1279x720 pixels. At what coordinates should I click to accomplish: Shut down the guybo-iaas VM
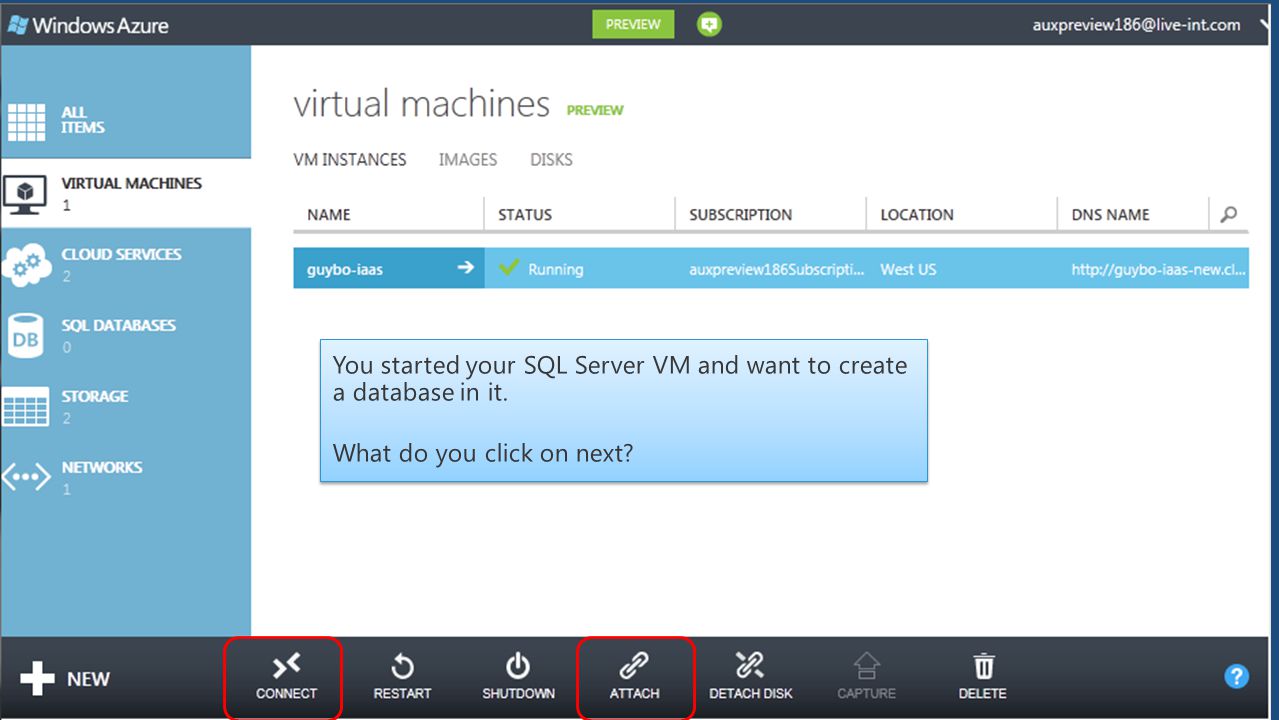point(518,678)
